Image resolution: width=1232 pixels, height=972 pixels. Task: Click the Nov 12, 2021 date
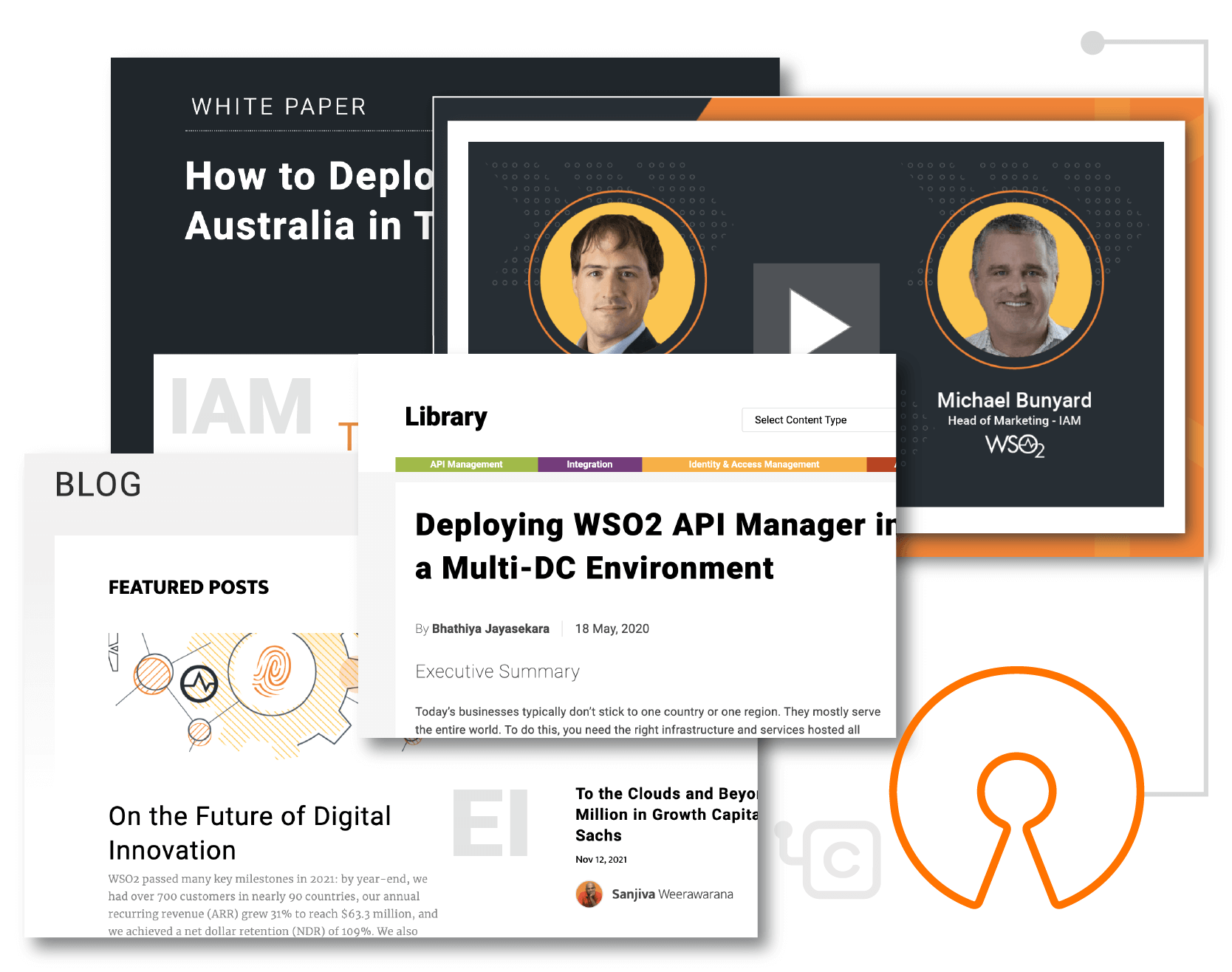[601, 859]
